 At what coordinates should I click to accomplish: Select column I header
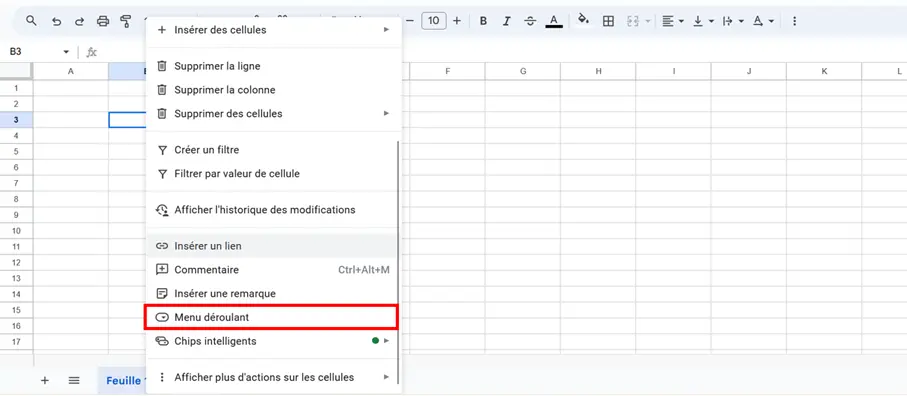[x=674, y=71]
